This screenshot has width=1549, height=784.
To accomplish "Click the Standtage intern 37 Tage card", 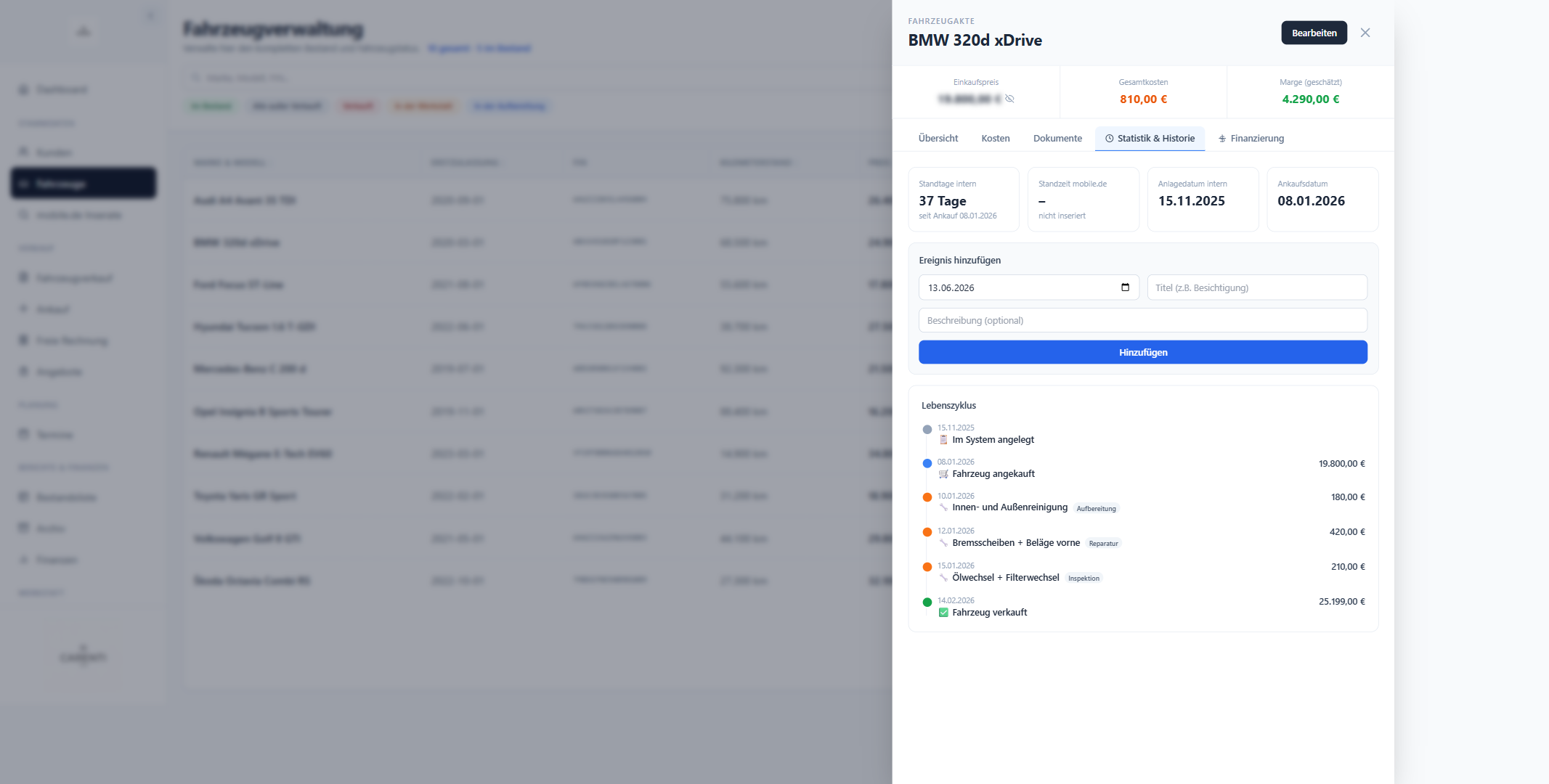I will pos(964,200).
